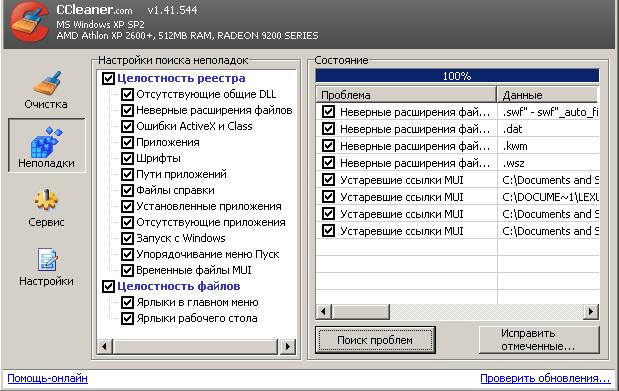
Task: Uncheck the result row with .dat data
Action: [328, 129]
